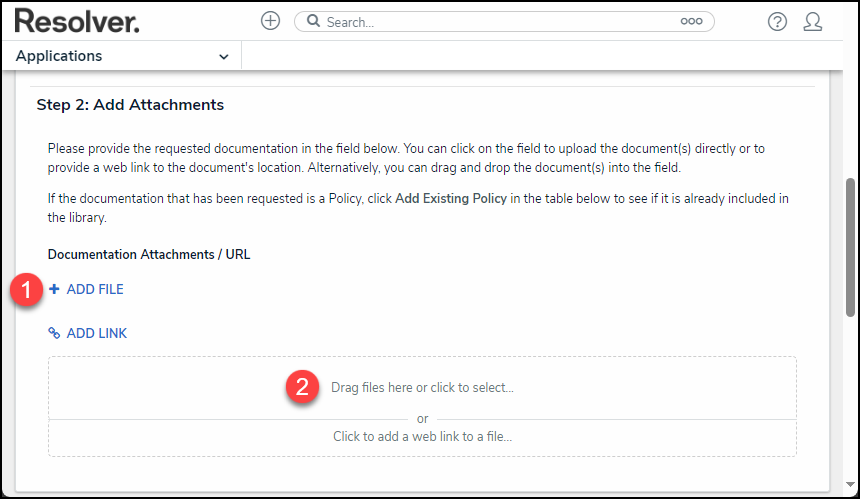Open the Help question mark icon
The height and width of the screenshot is (499, 860).
coord(777,21)
